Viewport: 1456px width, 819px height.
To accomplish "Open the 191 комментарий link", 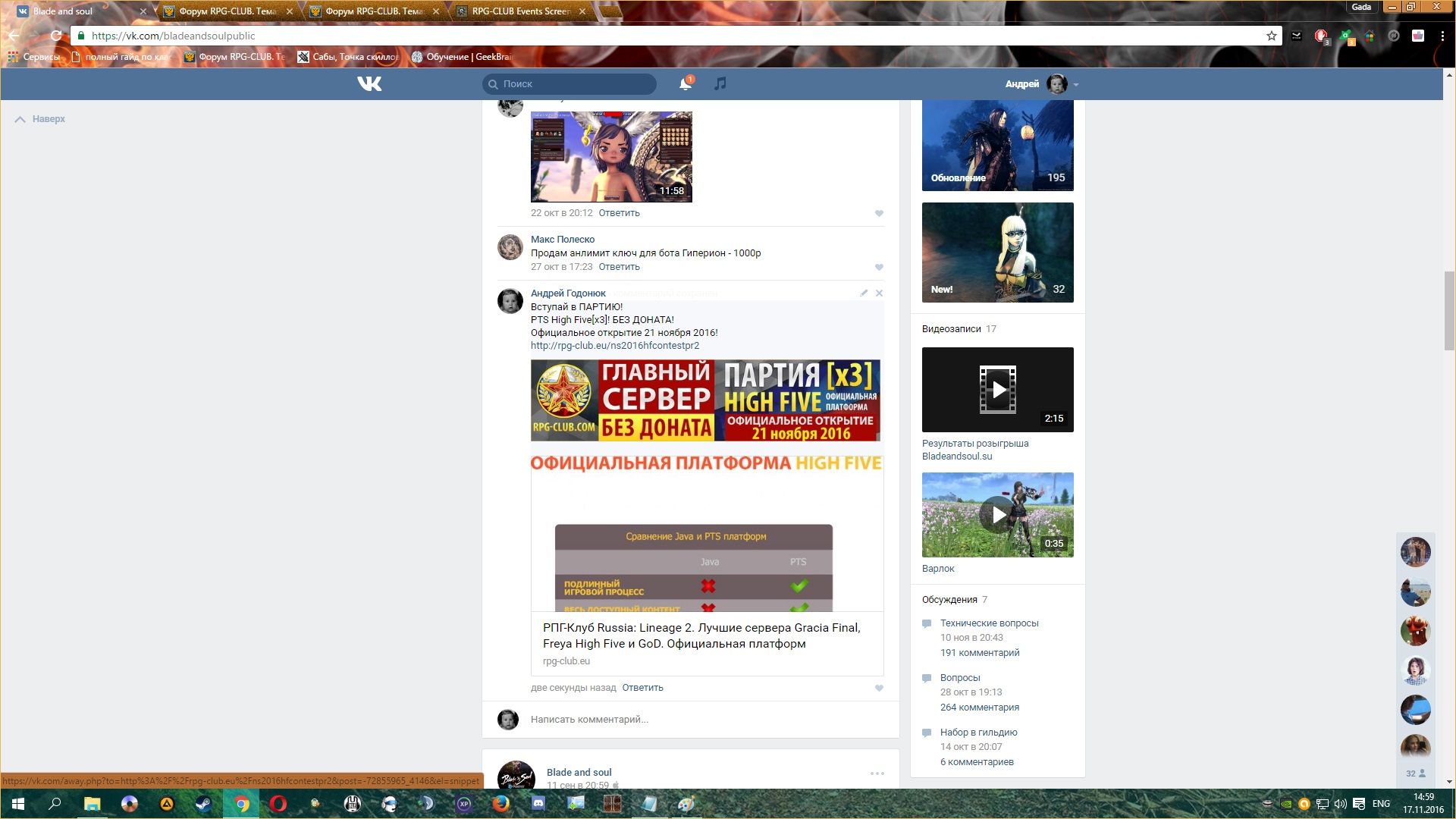I will [980, 653].
